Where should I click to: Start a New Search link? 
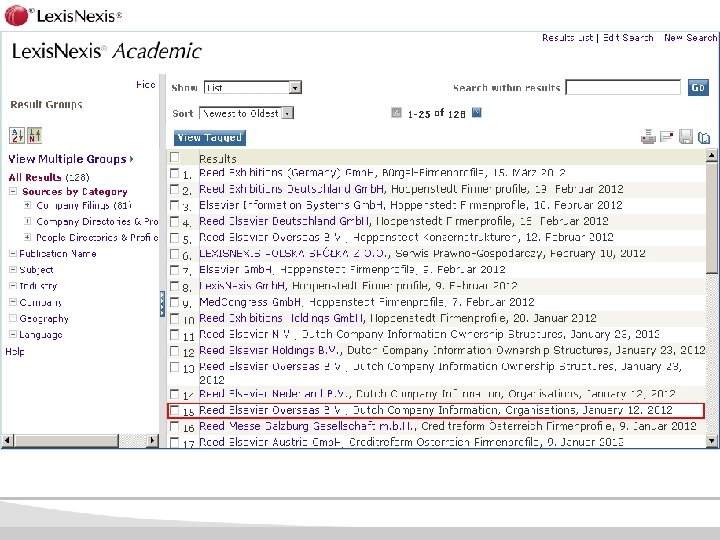691,38
